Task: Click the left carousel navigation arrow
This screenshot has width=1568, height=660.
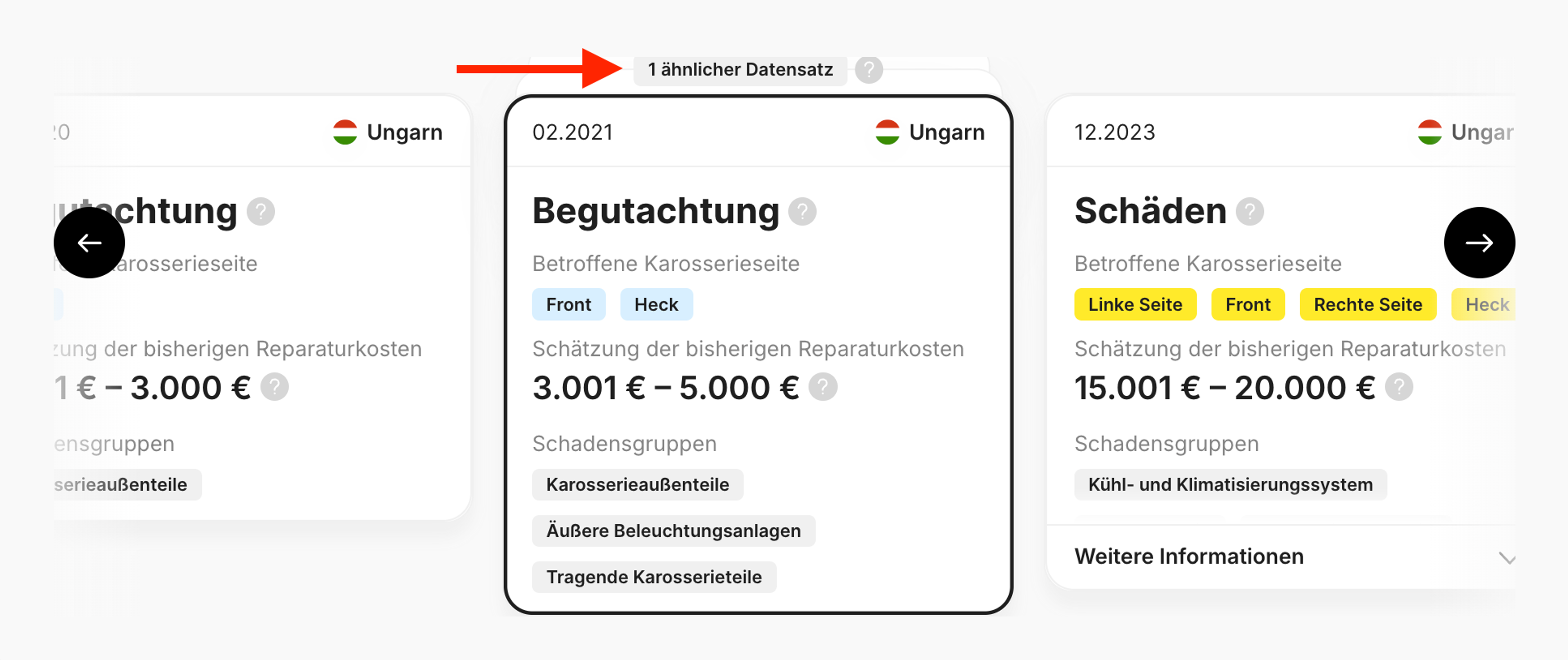Action: pyautogui.click(x=89, y=242)
